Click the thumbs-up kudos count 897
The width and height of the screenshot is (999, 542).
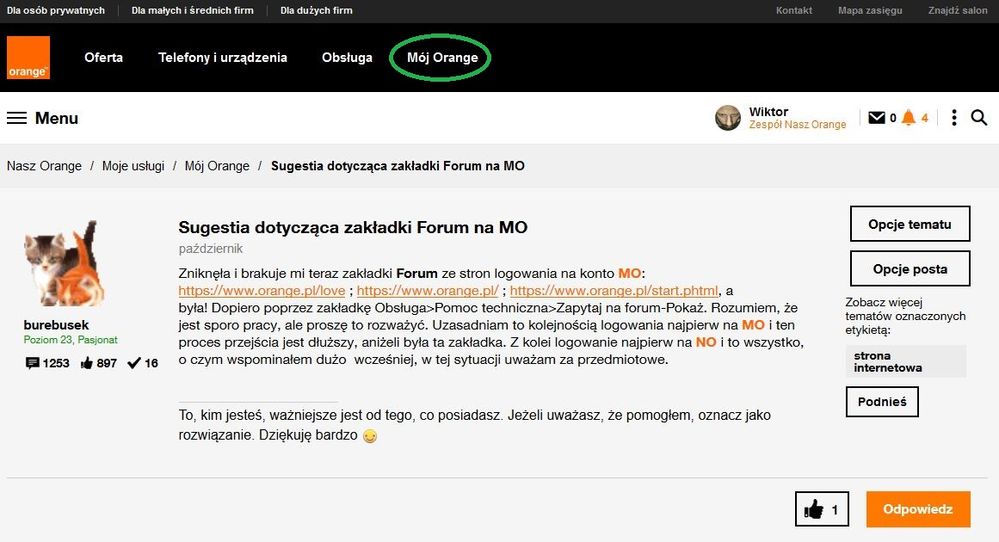tap(99, 363)
